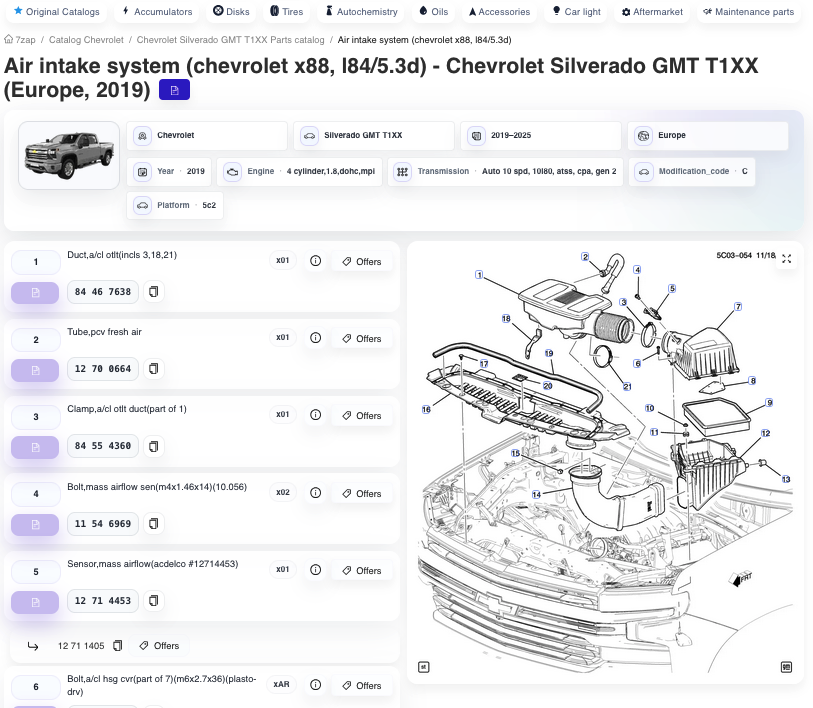Copy part number 12 70 0664

[x=153, y=369]
